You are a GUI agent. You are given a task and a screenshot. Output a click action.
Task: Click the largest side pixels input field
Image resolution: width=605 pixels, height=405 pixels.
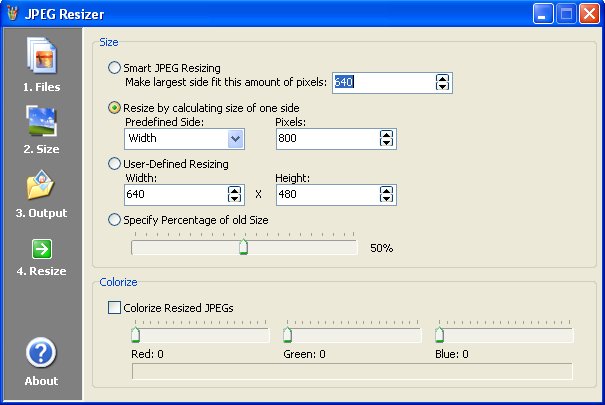click(x=383, y=82)
